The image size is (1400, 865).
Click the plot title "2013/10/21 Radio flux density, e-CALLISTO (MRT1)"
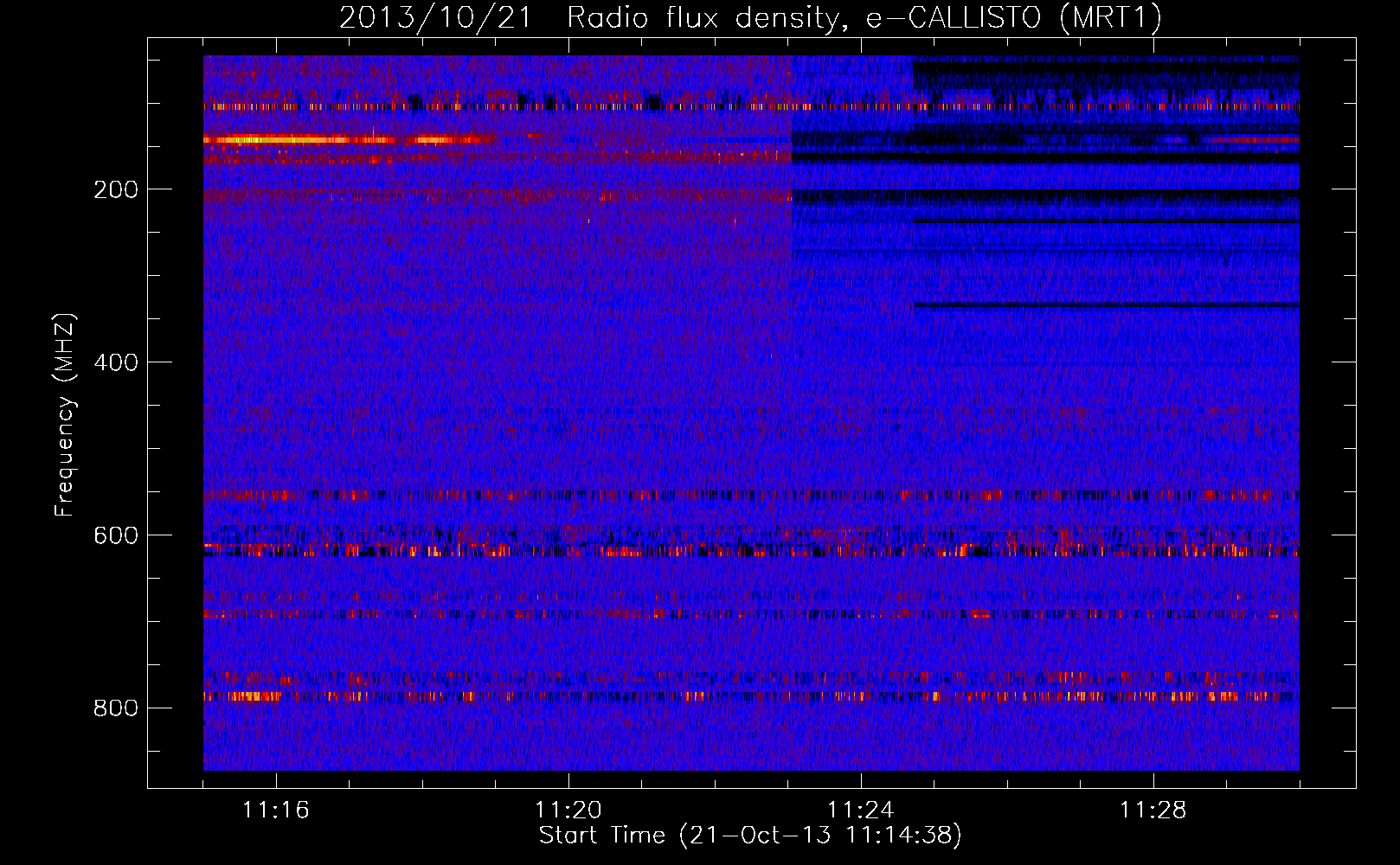coord(750,18)
